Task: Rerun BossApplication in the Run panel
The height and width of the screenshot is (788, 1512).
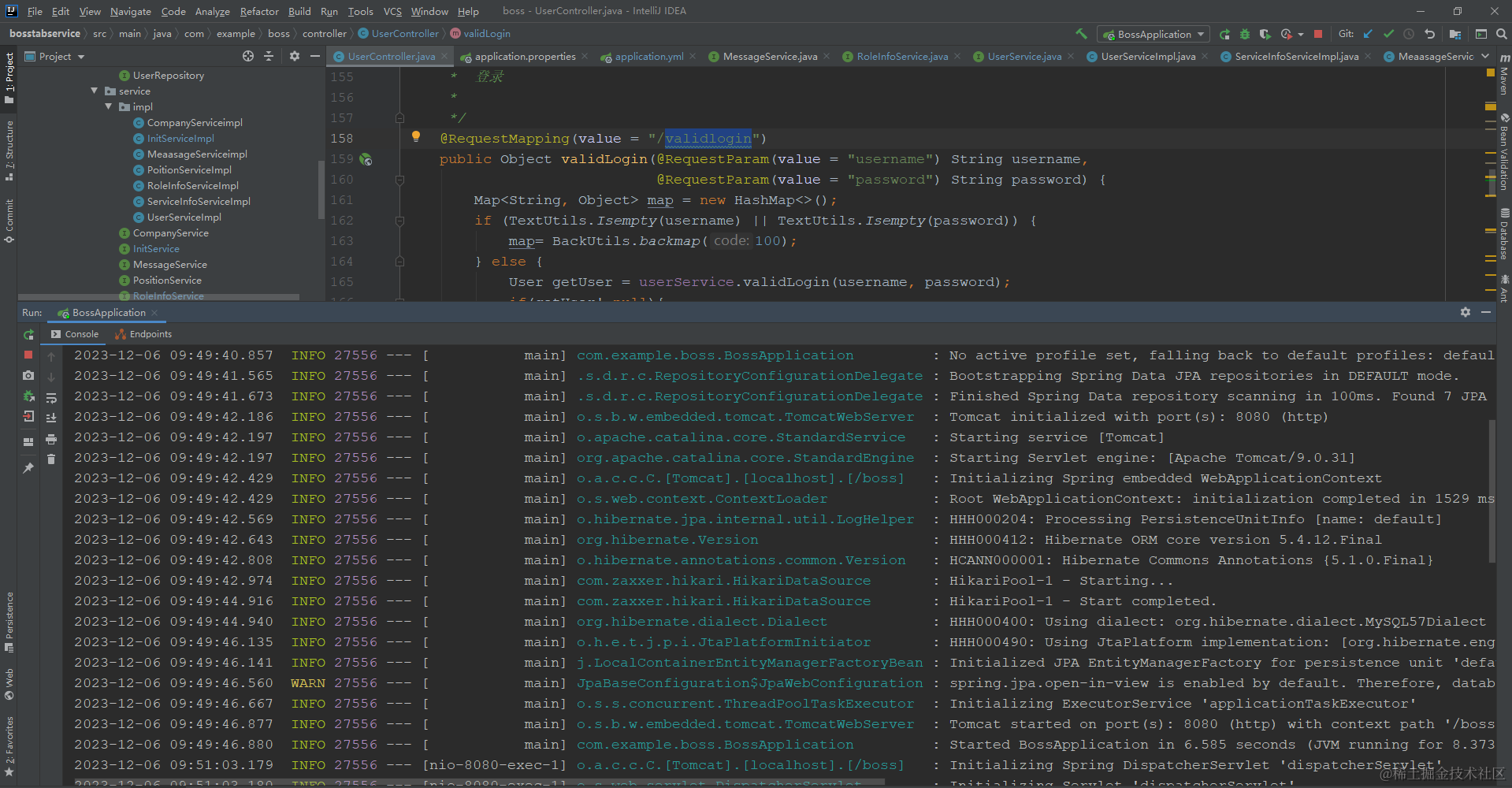Action: point(28,334)
